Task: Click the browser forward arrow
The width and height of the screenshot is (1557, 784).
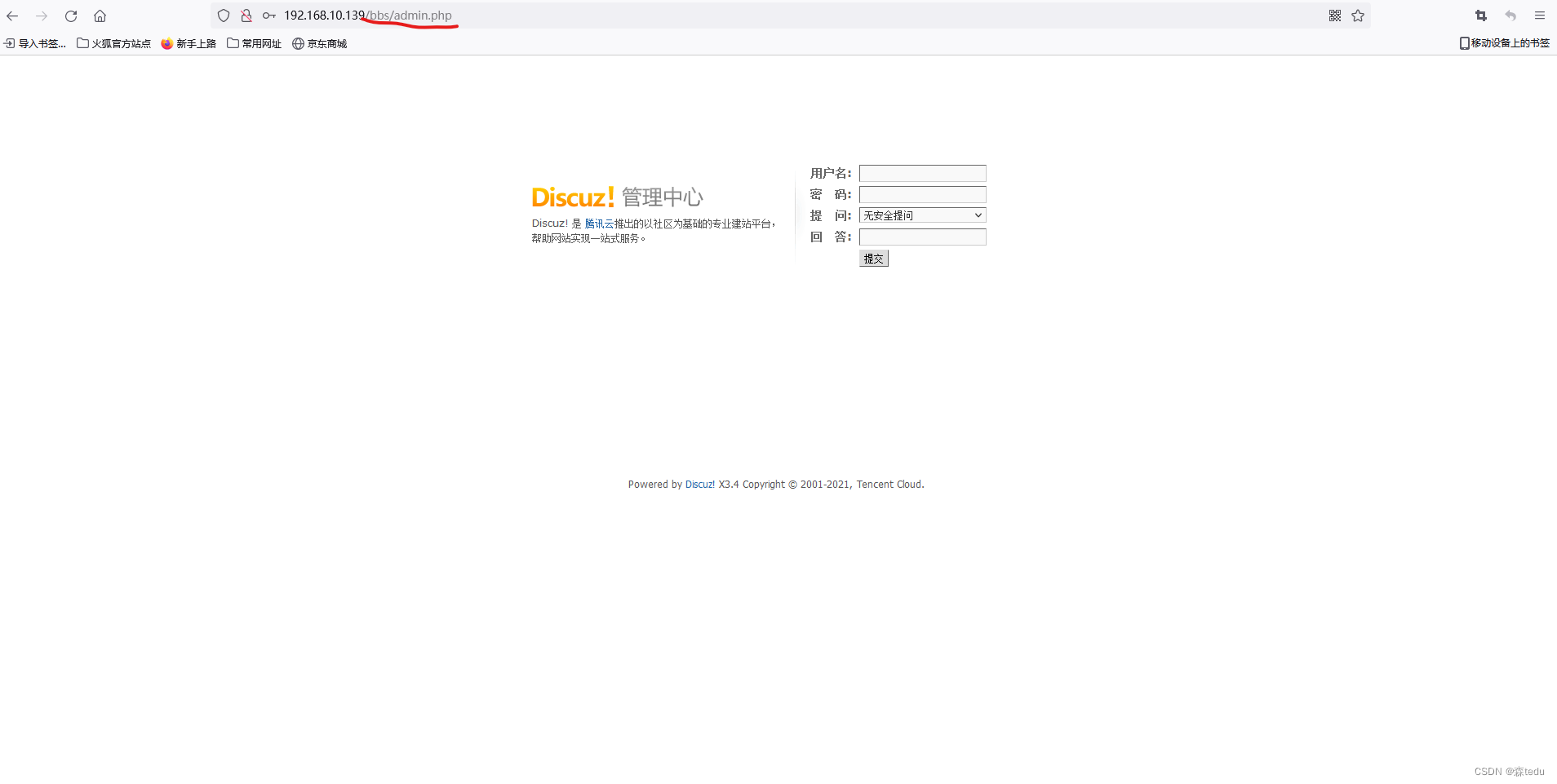Action: point(42,16)
